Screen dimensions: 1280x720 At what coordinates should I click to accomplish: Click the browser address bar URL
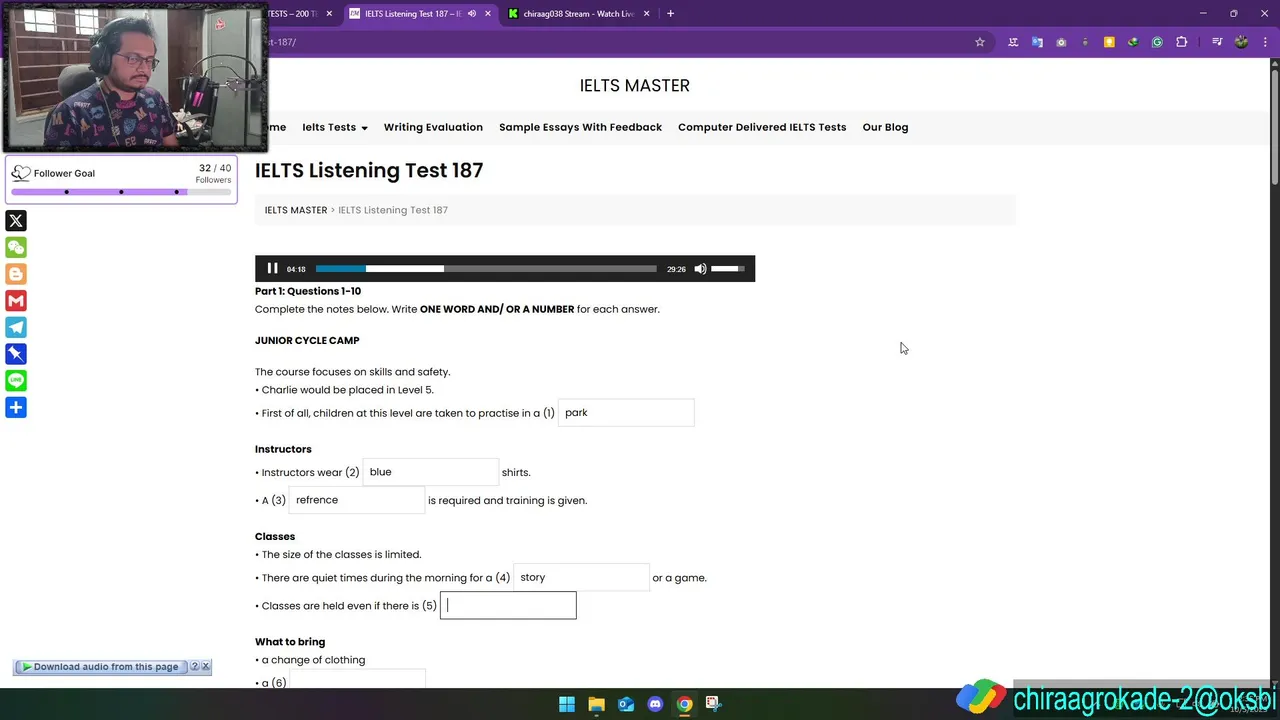pyautogui.click(x=280, y=42)
